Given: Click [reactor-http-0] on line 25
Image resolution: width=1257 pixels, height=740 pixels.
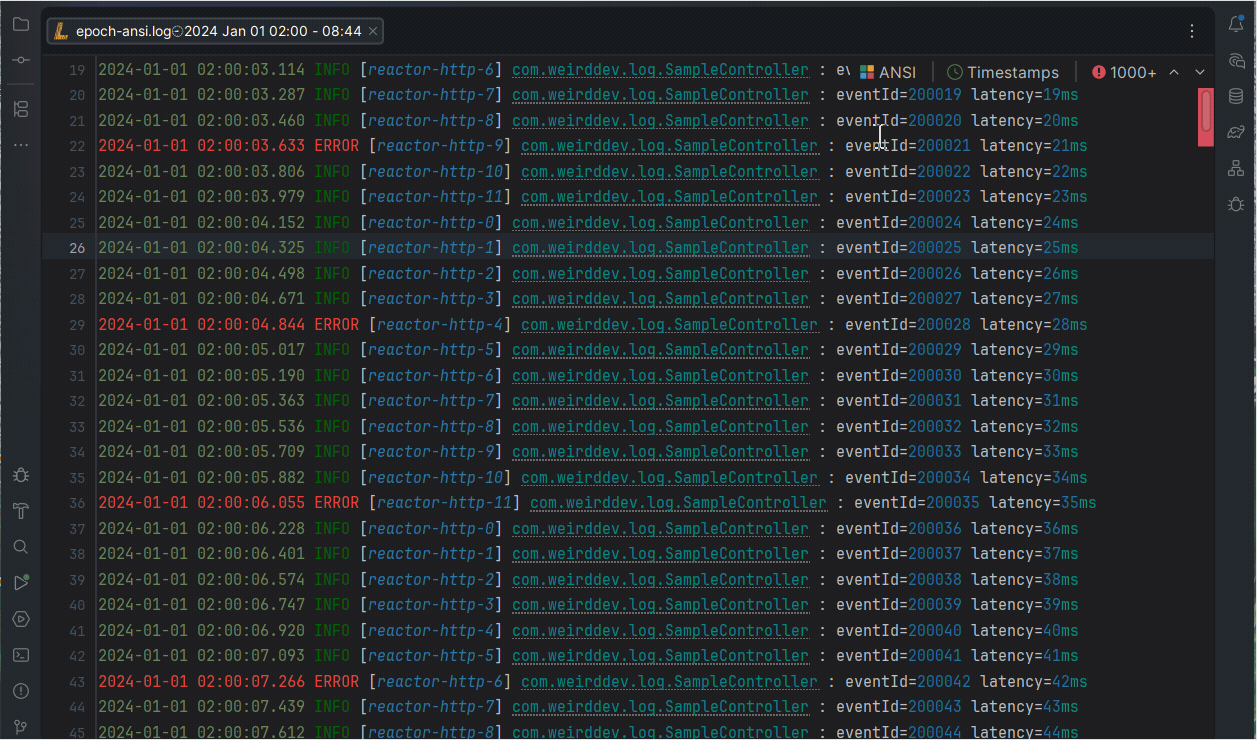Looking at the screenshot, I should click(x=431, y=222).
